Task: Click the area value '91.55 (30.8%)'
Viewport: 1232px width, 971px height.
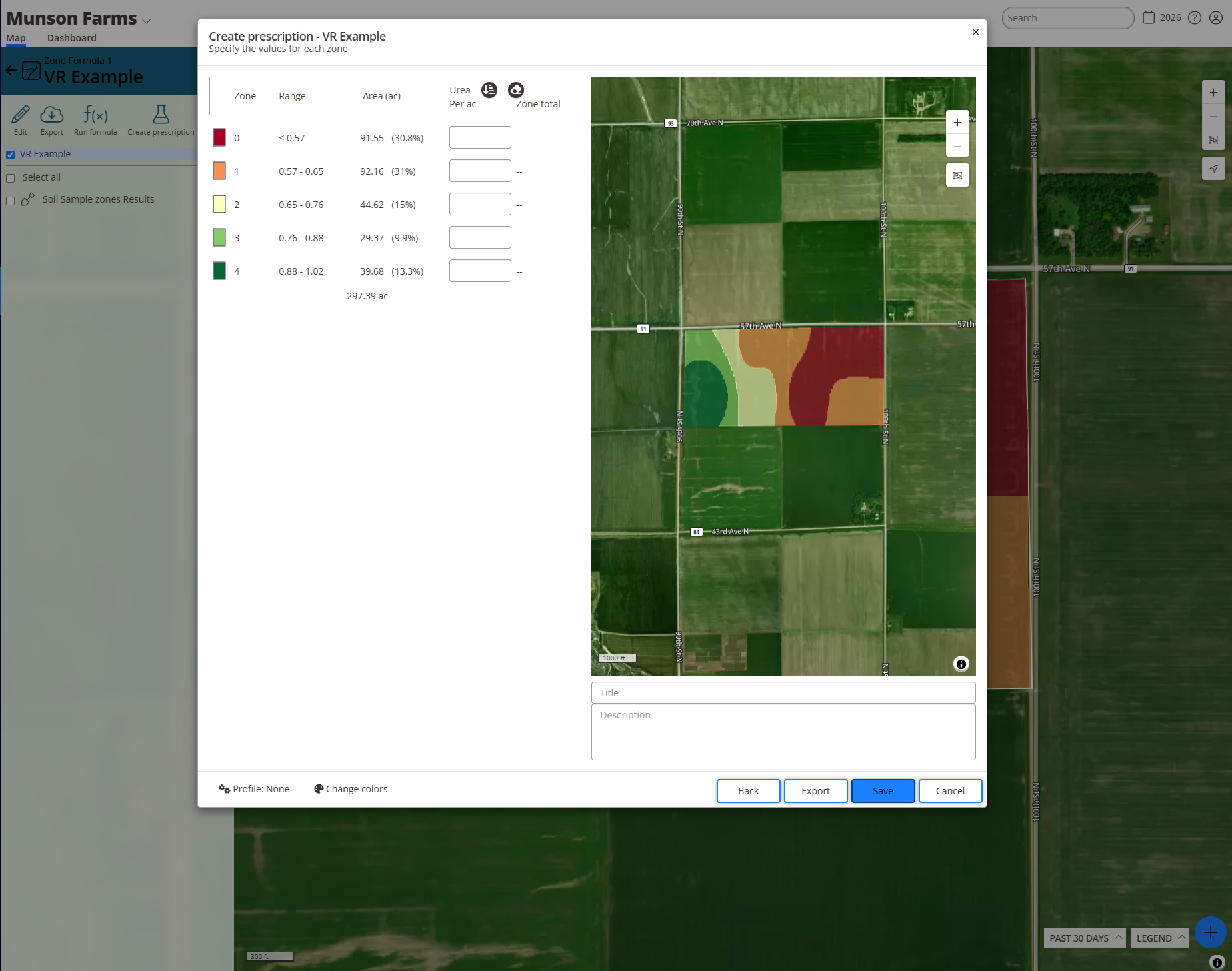Action: click(392, 138)
